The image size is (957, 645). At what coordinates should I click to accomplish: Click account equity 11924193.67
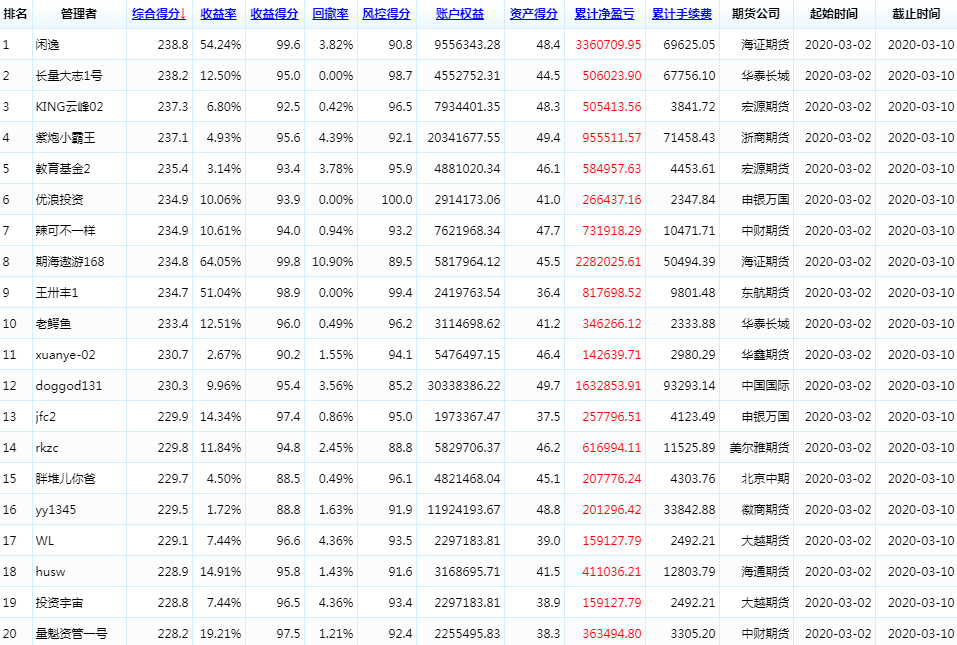(464, 510)
